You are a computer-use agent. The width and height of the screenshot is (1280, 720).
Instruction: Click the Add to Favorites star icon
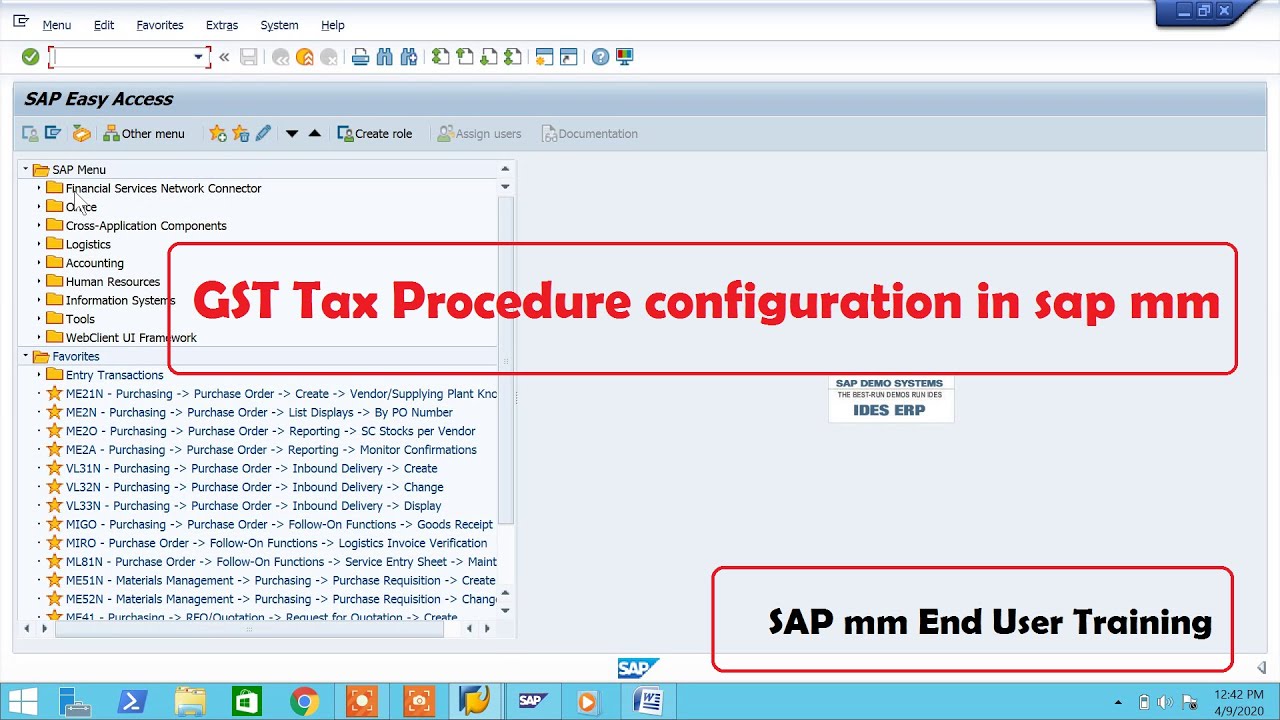(x=217, y=133)
